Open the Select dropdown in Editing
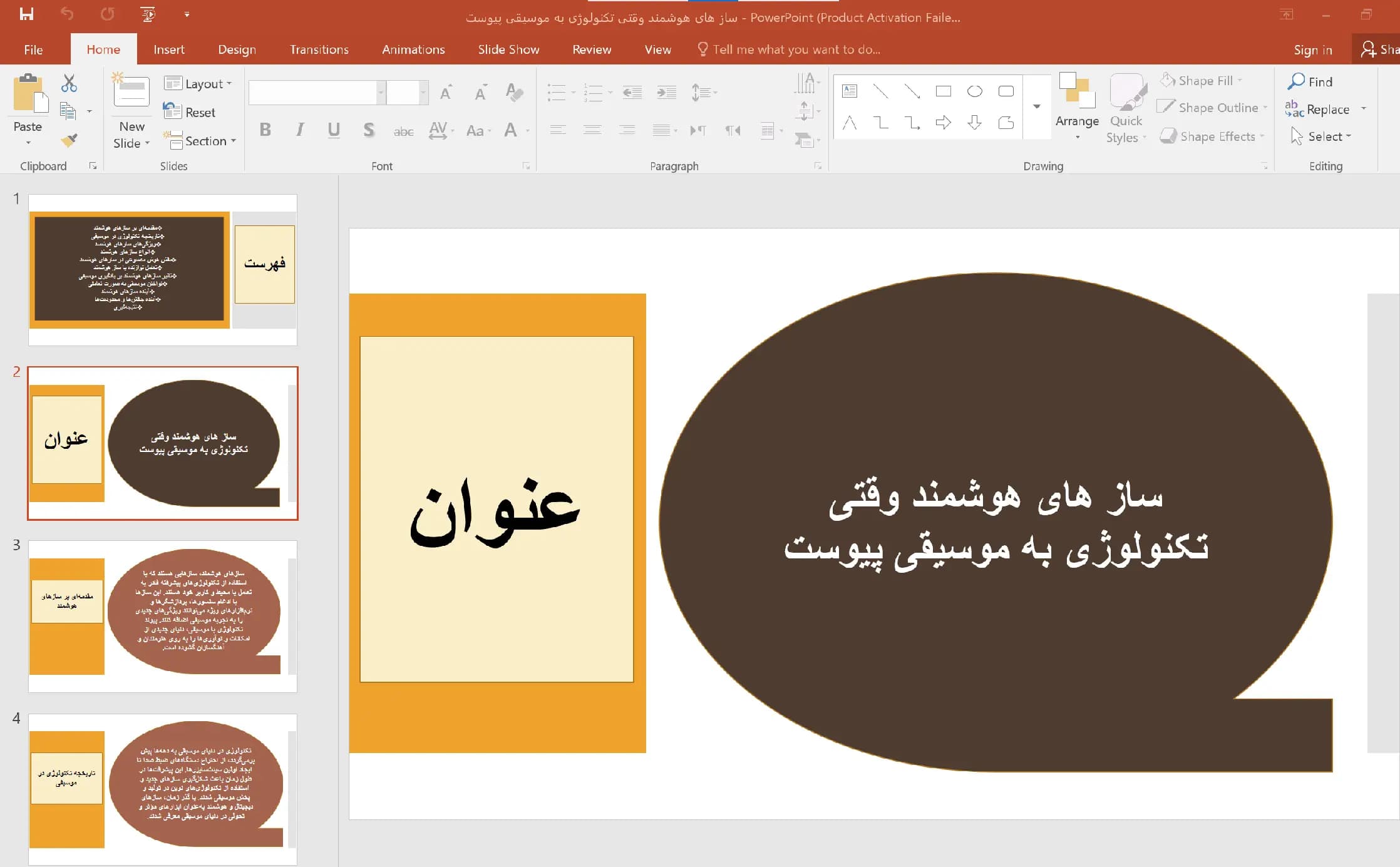 point(1321,136)
